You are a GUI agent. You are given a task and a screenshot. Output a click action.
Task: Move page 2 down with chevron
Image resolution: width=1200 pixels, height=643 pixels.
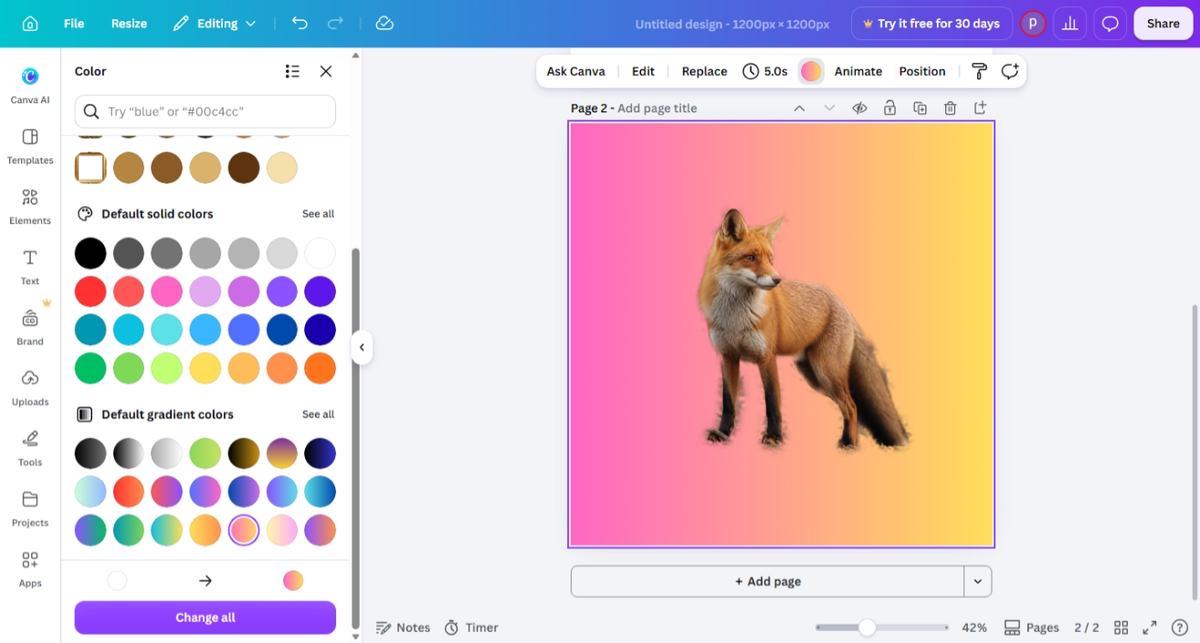829,108
